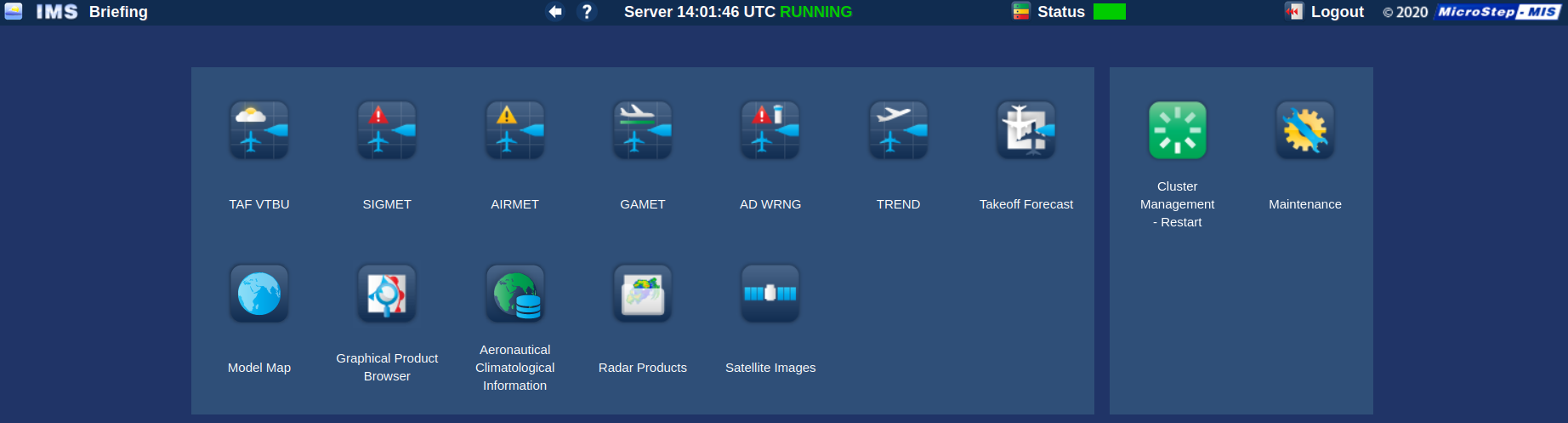Open the Radar Products icon
Viewport: 1568px width, 423px height.
(643, 294)
